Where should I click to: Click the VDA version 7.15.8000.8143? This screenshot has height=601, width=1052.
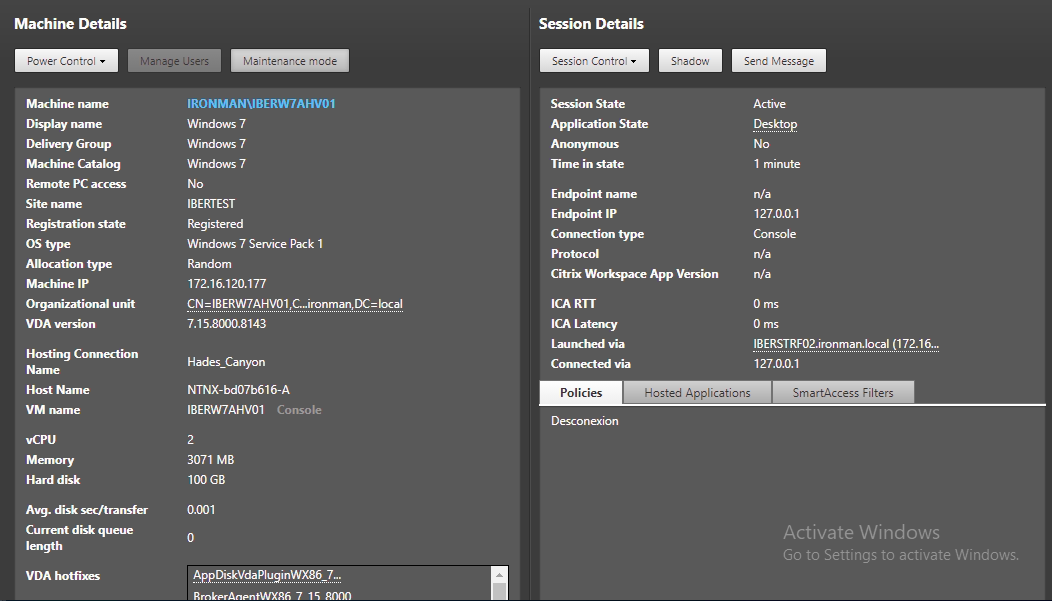pyautogui.click(x=227, y=324)
